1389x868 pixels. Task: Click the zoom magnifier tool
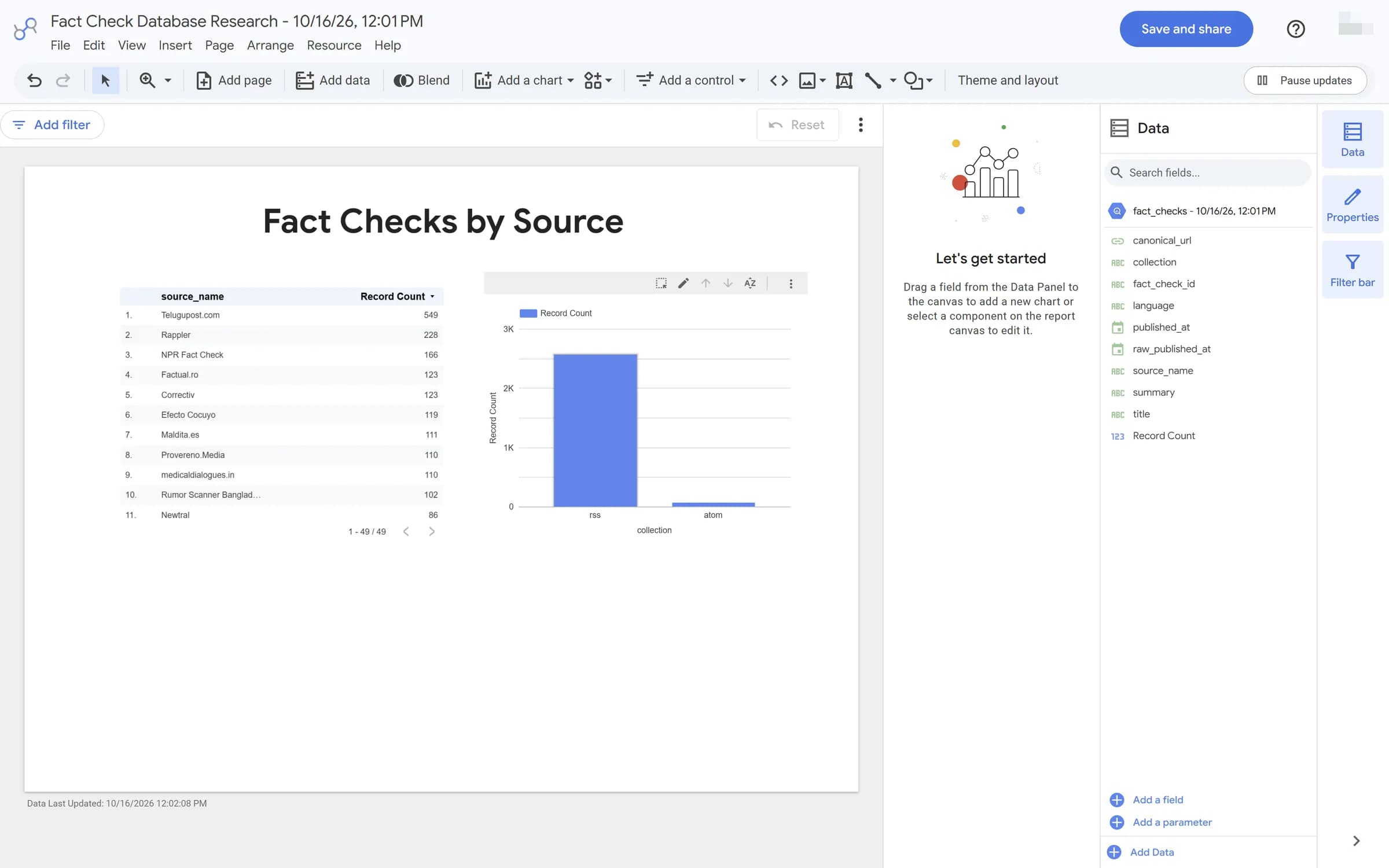click(148, 80)
